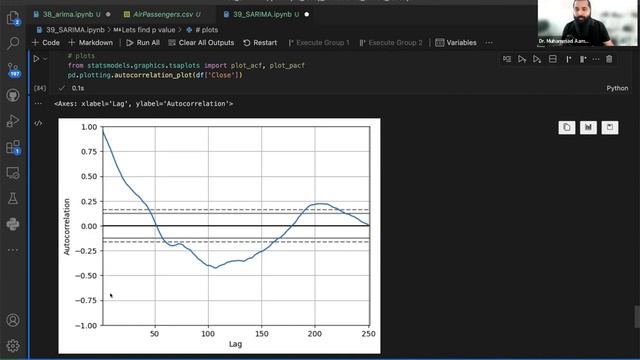Open the Explorer view in activity bar
Image resolution: width=640 pixels, height=360 pixels.
pos(13,18)
